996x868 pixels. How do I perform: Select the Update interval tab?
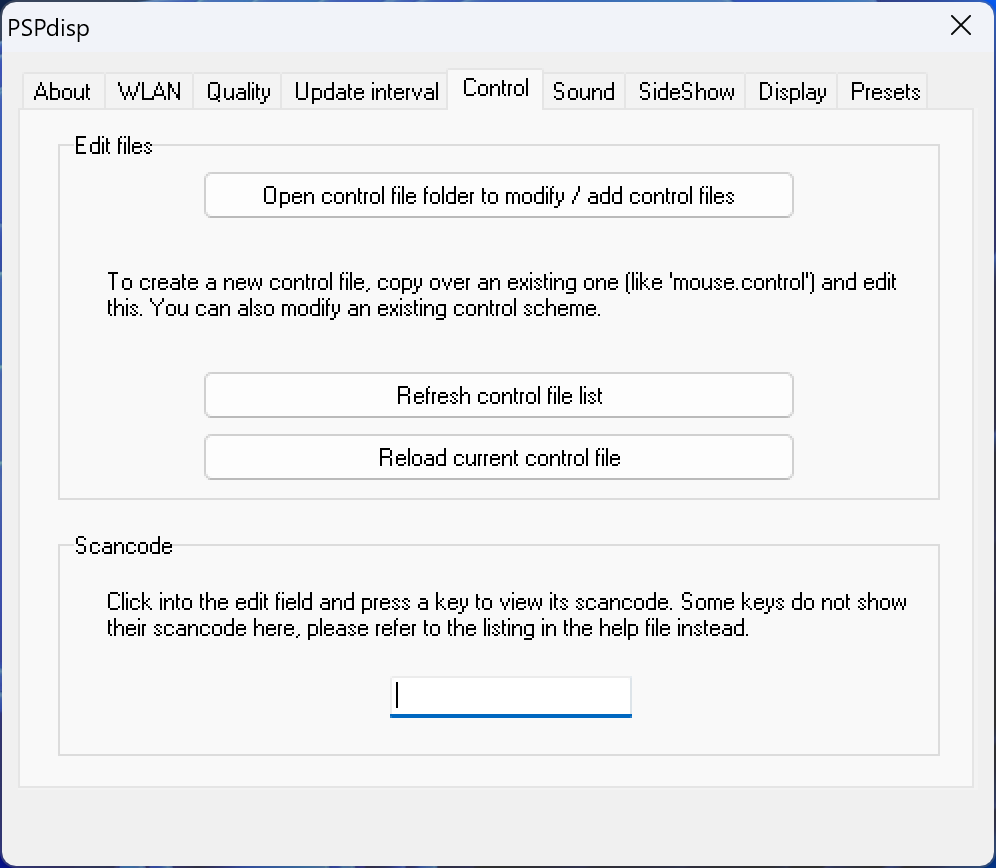point(367,92)
